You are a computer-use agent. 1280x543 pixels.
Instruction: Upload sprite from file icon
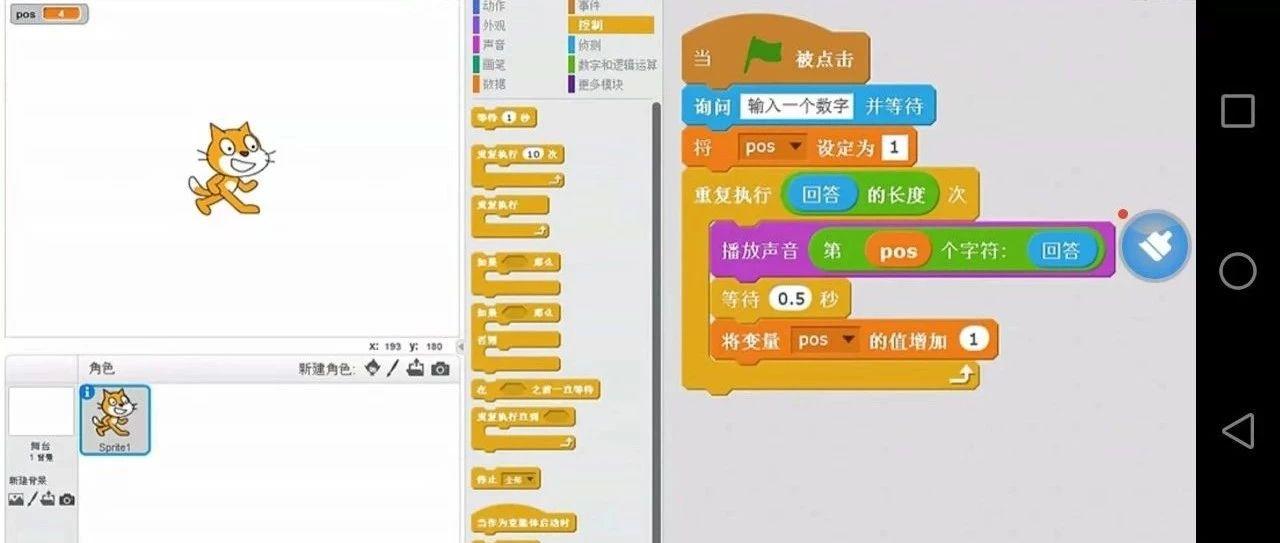415,368
